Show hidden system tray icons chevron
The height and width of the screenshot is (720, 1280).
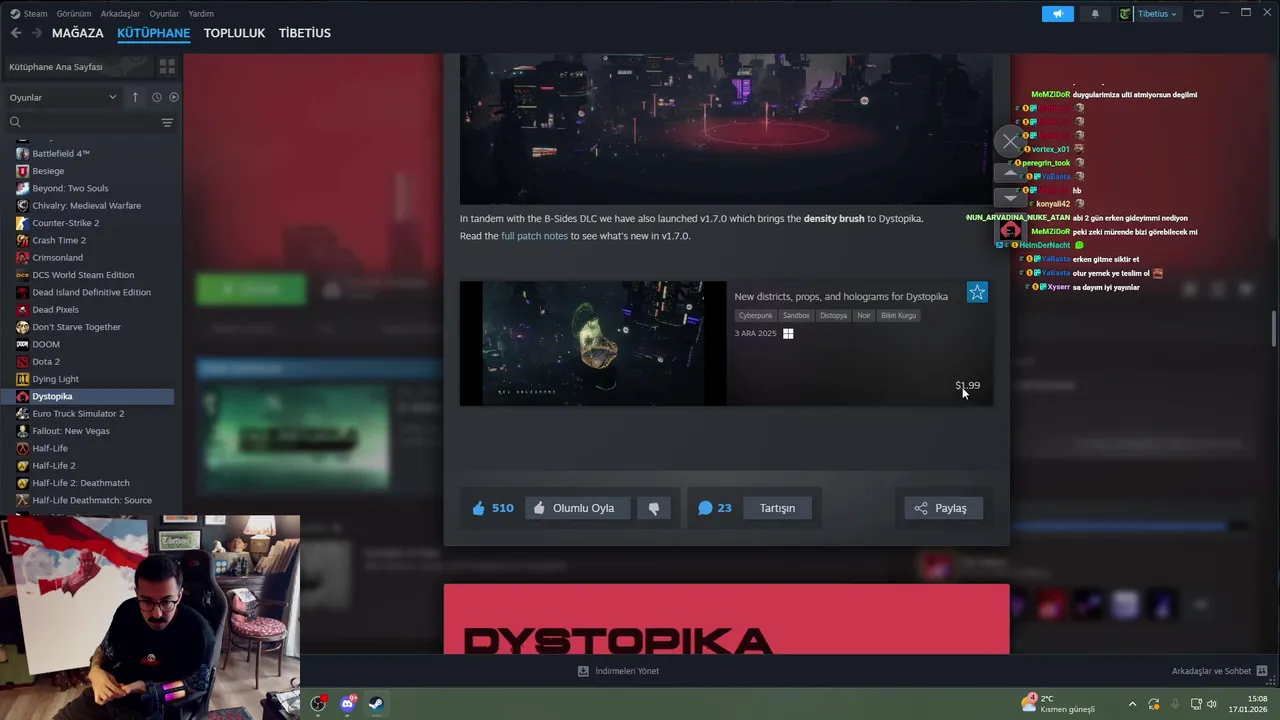point(1132,704)
